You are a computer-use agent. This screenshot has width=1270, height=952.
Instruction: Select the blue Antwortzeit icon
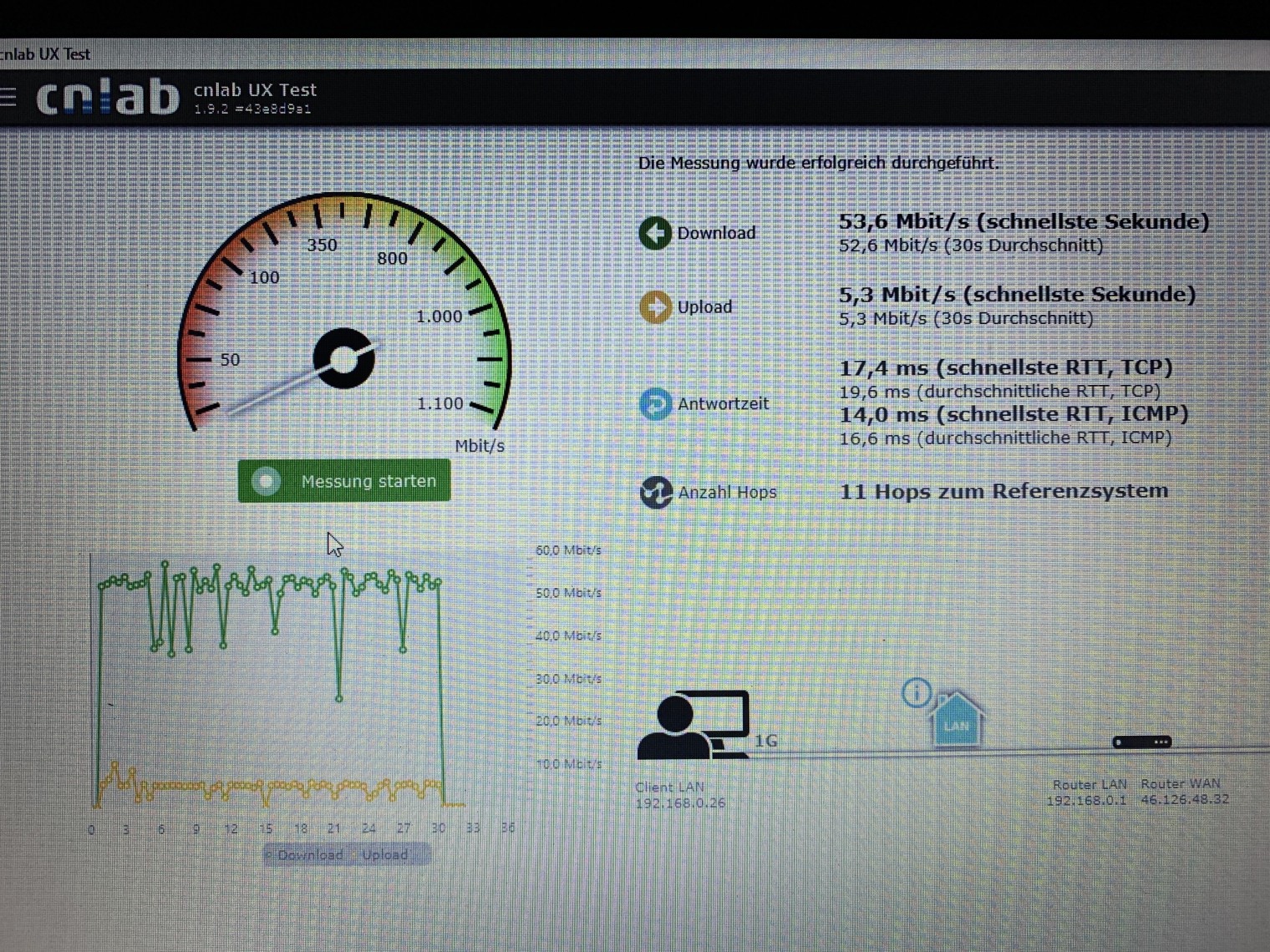coord(655,403)
